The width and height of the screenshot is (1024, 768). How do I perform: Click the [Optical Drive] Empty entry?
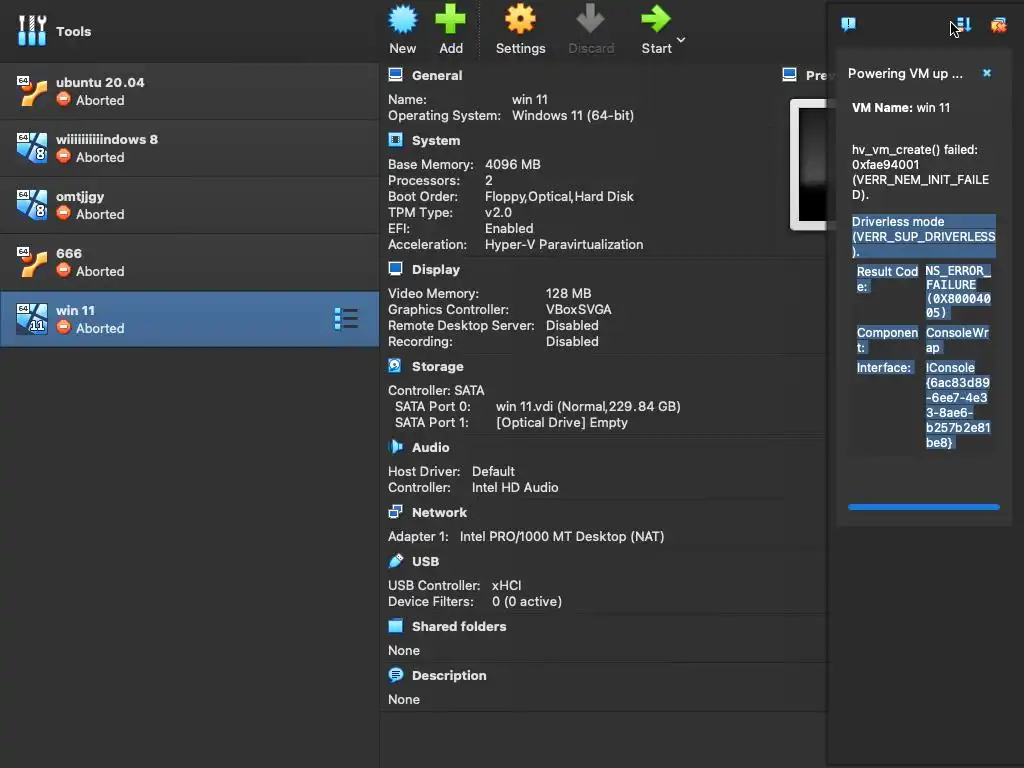coord(562,423)
